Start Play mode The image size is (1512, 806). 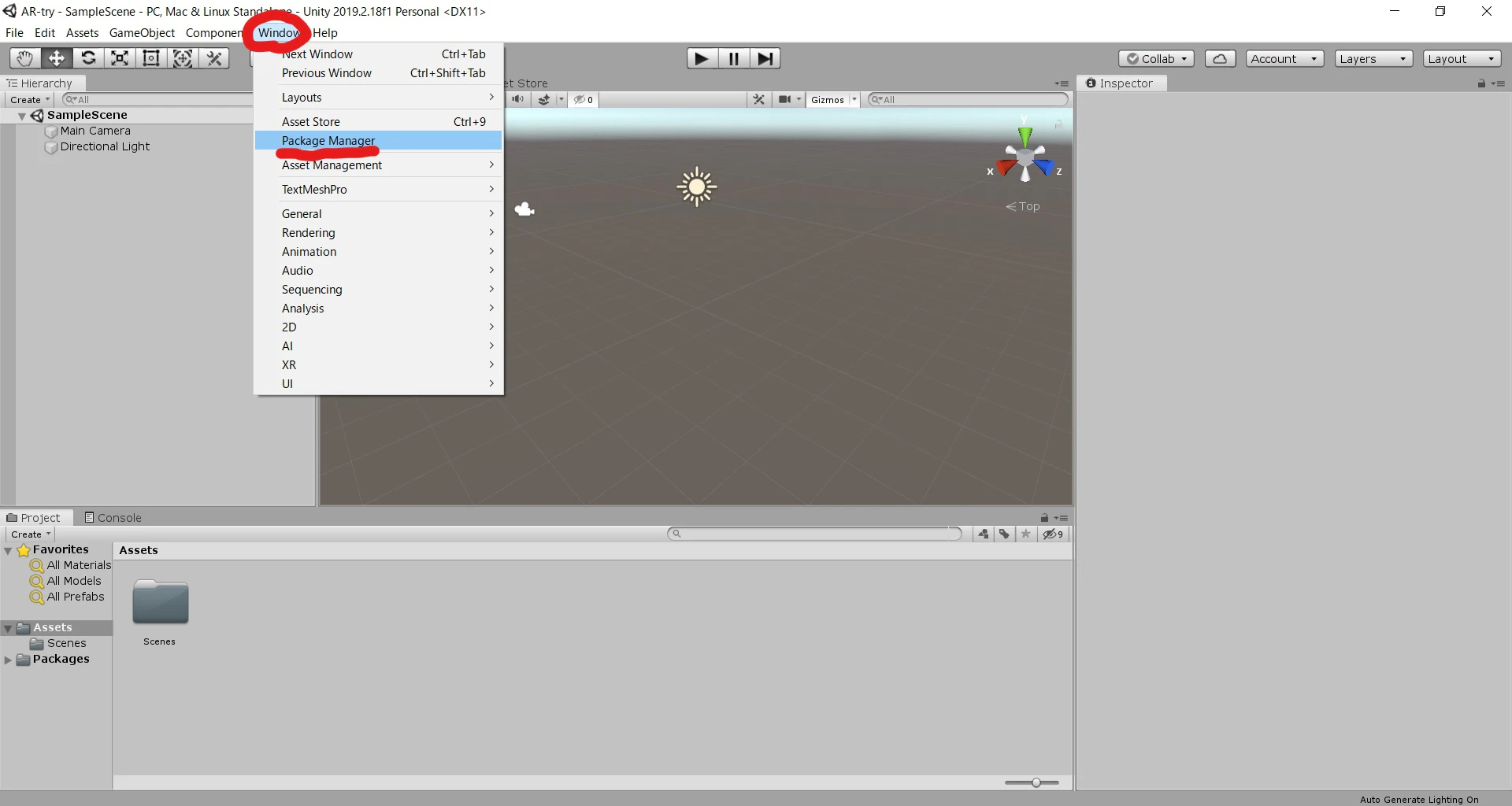[x=702, y=58]
